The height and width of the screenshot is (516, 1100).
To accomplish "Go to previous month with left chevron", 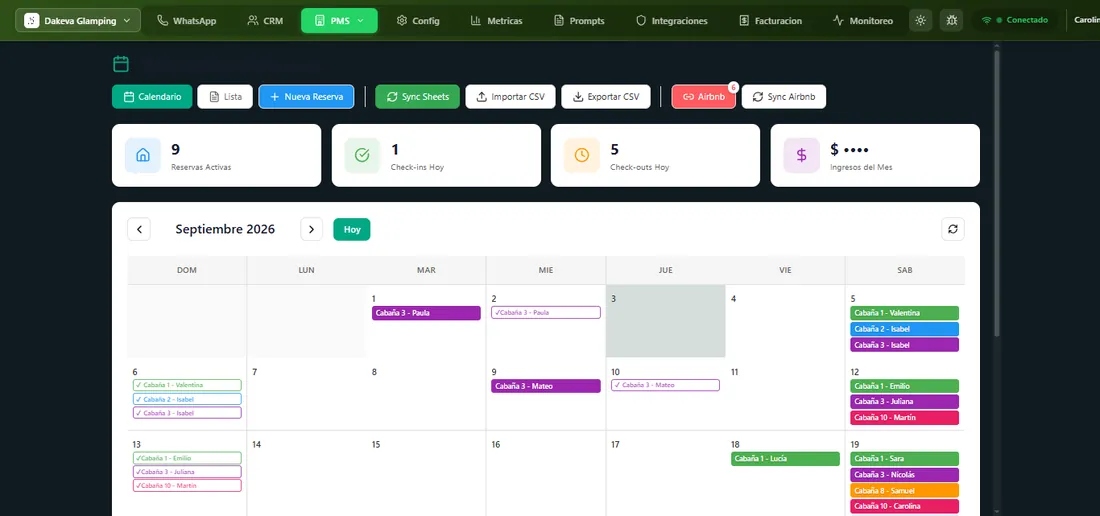I will pyautogui.click(x=139, y=229).
